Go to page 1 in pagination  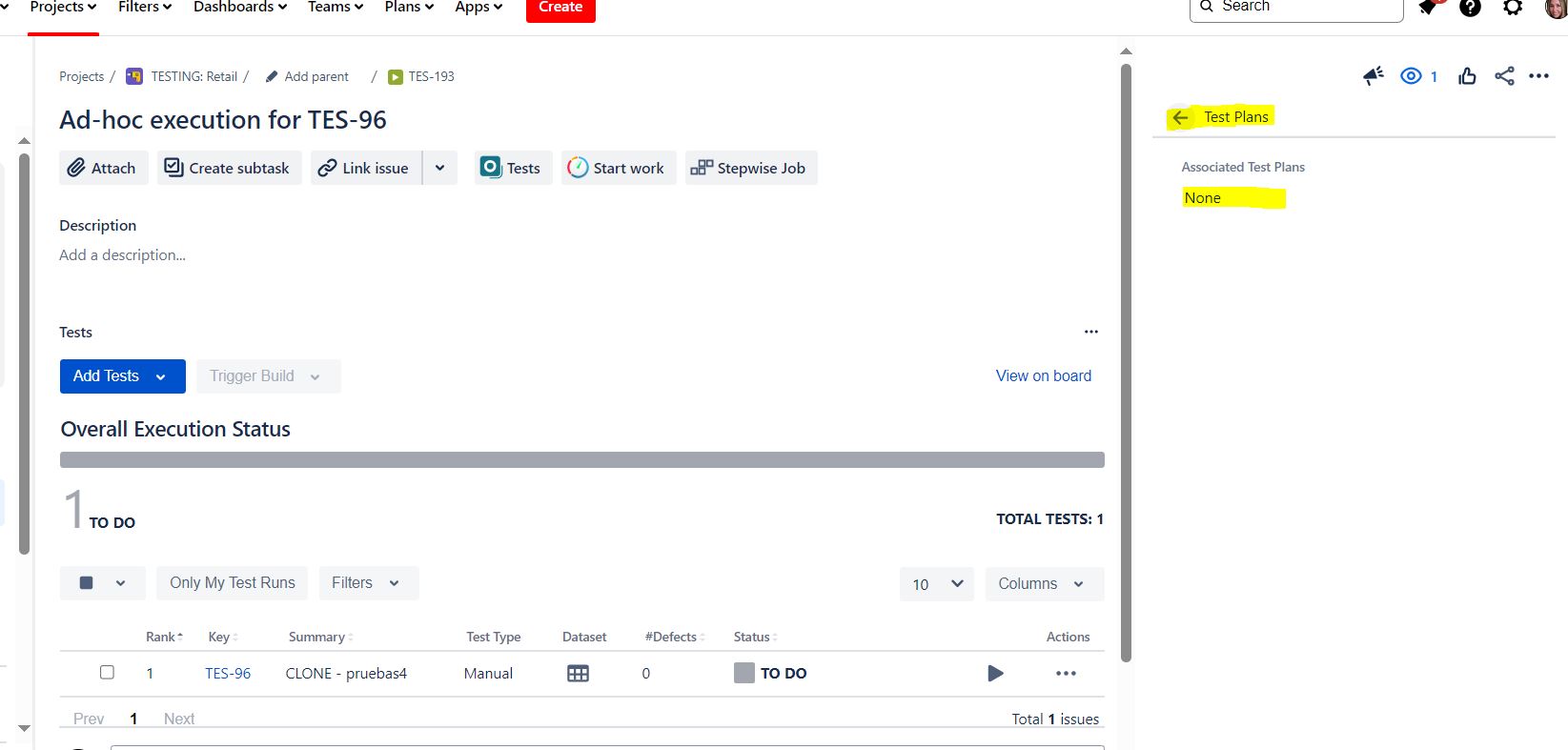coord(133,720)
